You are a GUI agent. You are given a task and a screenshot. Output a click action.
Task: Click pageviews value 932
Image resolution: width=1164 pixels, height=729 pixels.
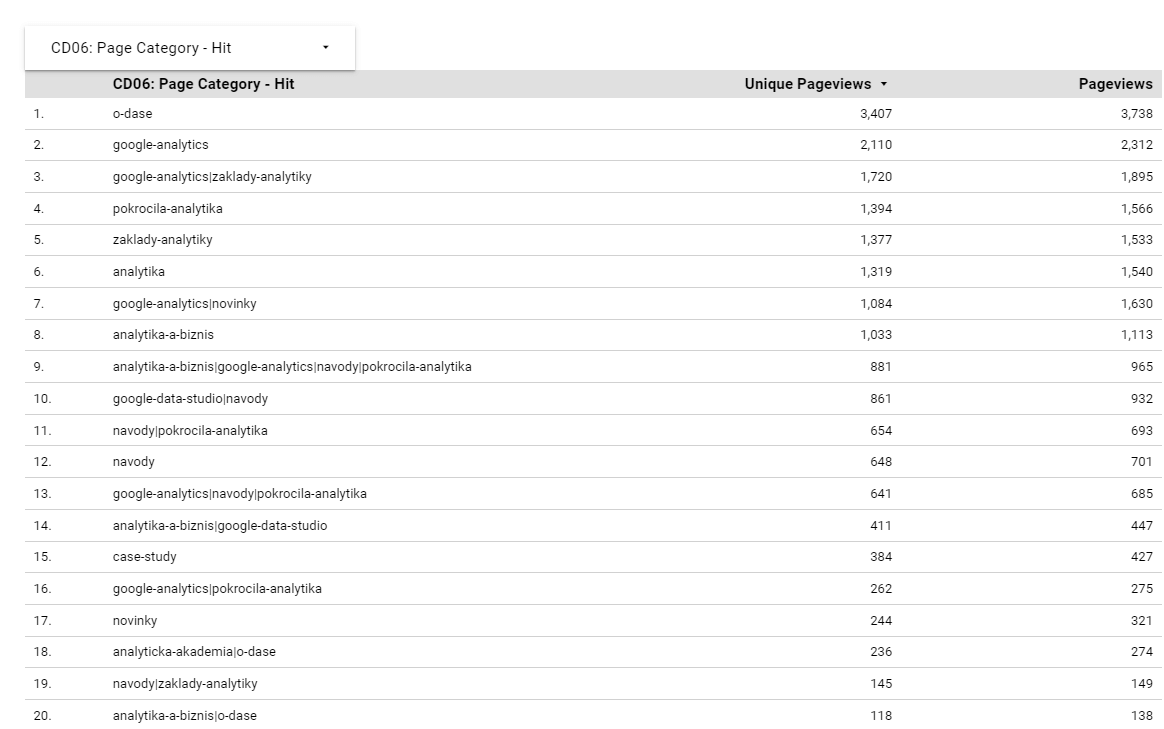pyautogui.click(x=1142, y=399)
